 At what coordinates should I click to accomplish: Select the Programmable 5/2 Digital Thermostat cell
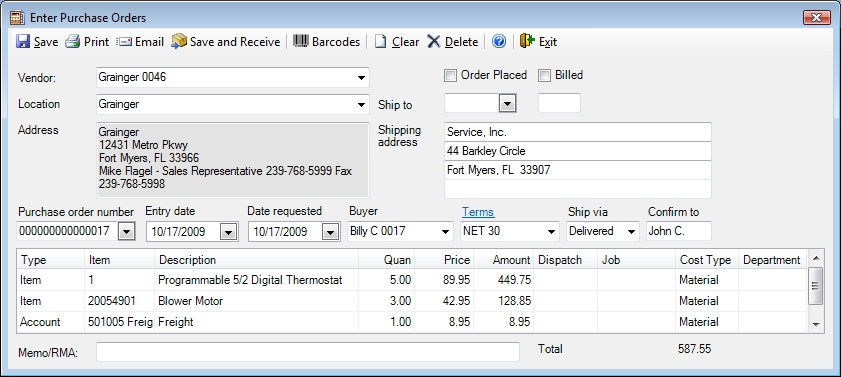(256, 280)
